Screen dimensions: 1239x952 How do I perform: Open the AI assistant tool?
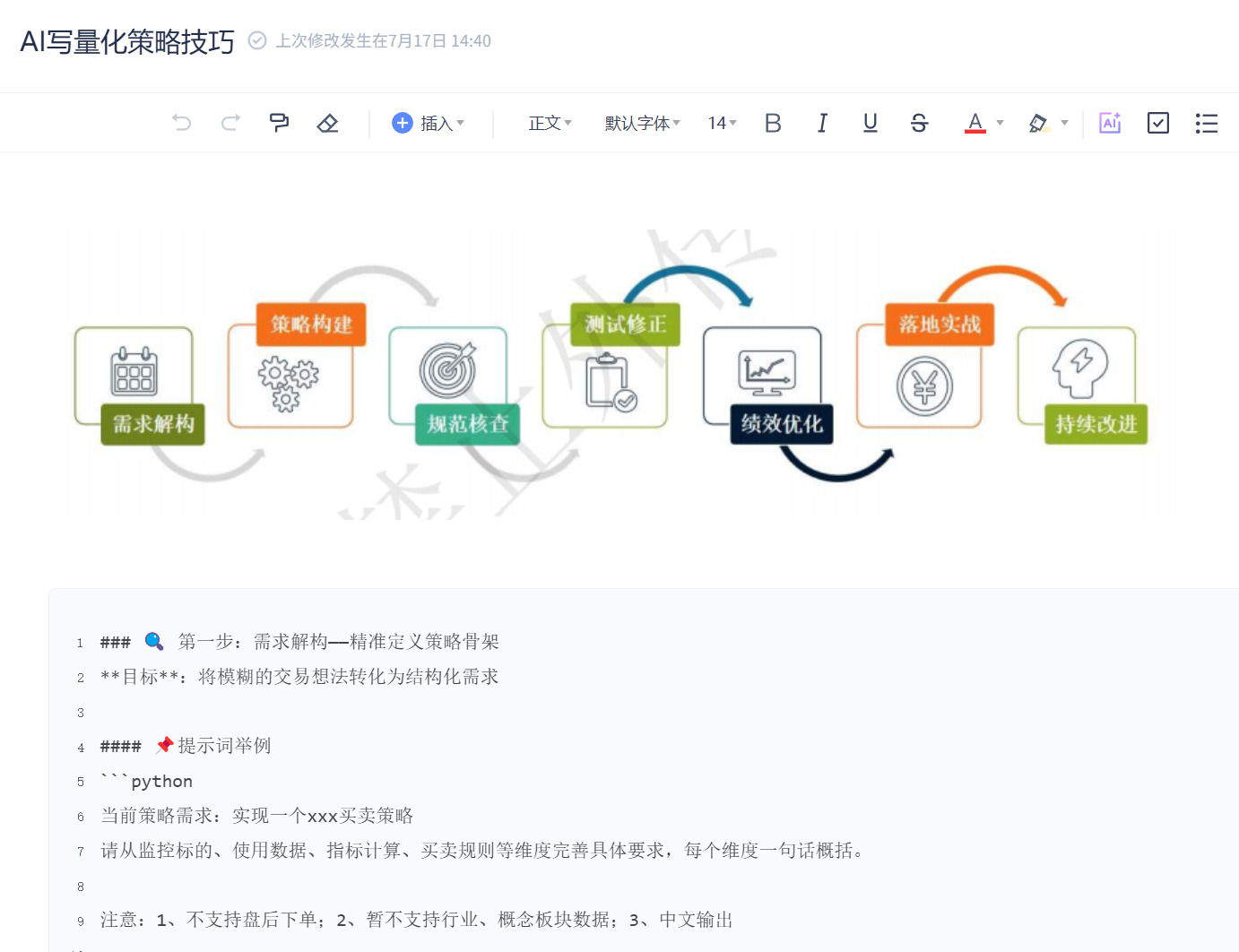(x=1110, y=123)
